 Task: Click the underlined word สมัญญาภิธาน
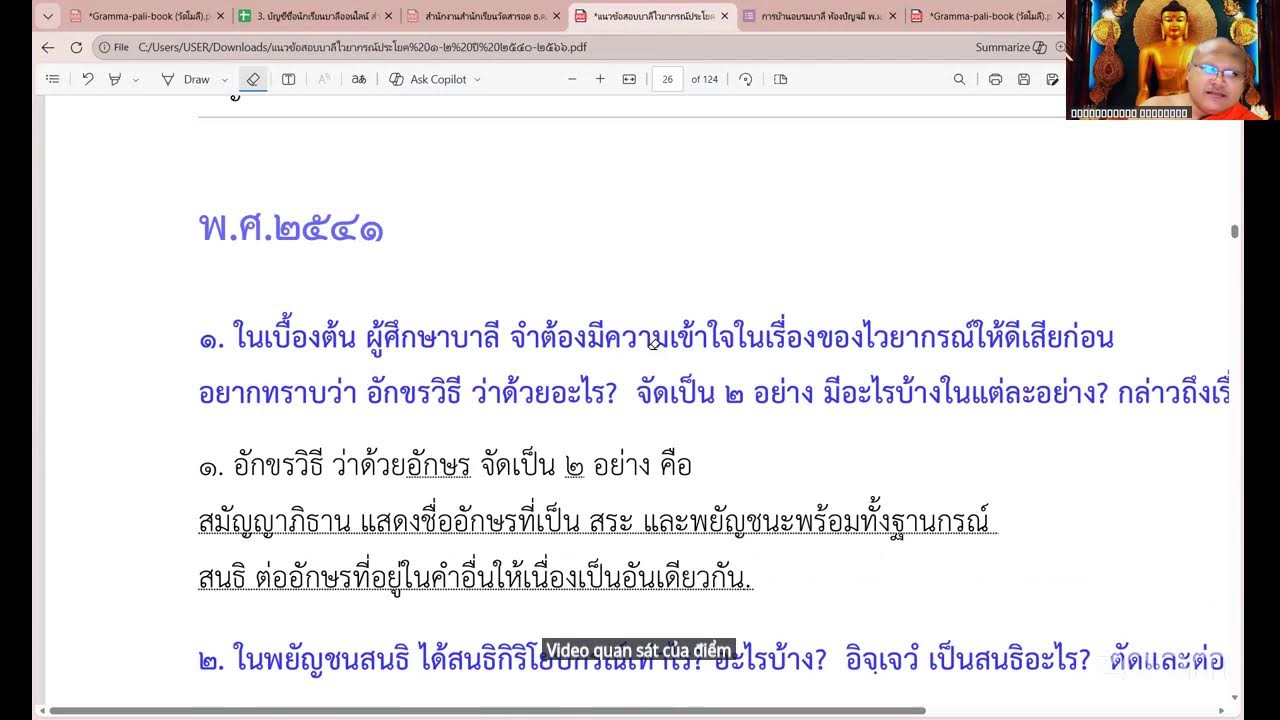coord(274,522)
